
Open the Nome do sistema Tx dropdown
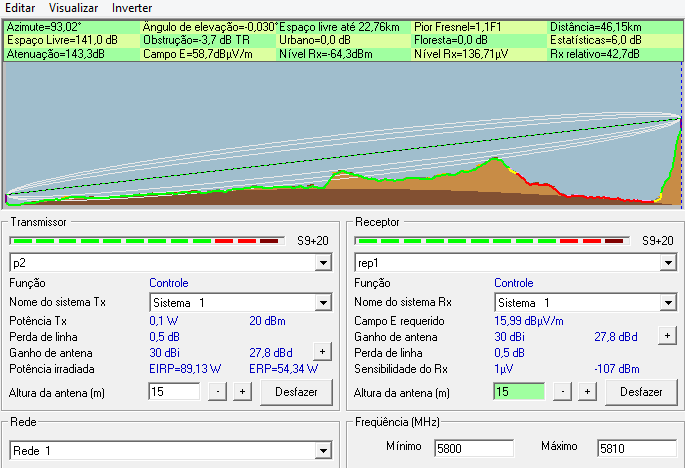323,302
